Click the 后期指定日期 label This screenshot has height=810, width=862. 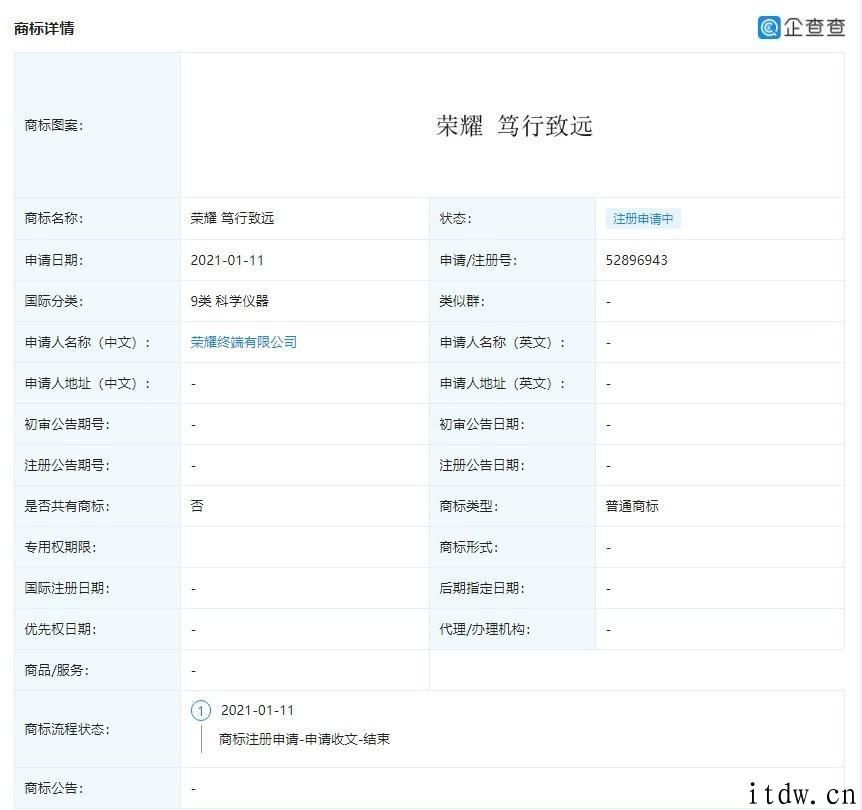[482, 588]
